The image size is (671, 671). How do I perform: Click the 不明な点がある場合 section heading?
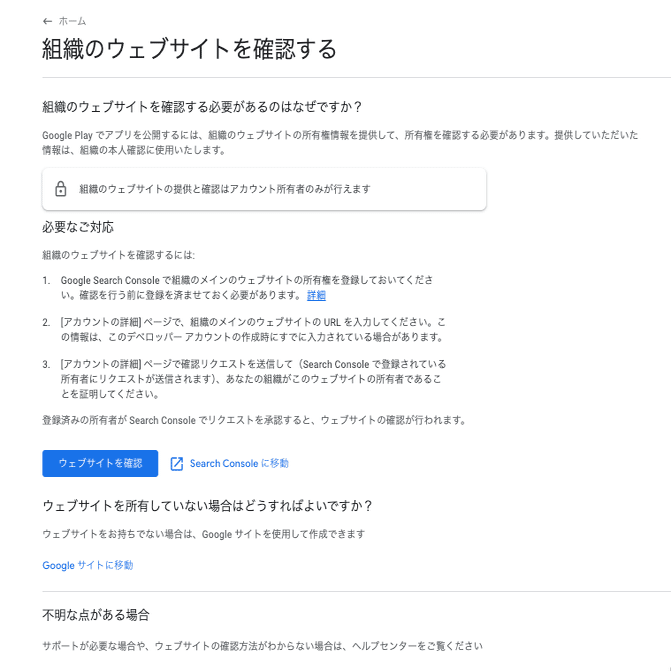[96, 615]
